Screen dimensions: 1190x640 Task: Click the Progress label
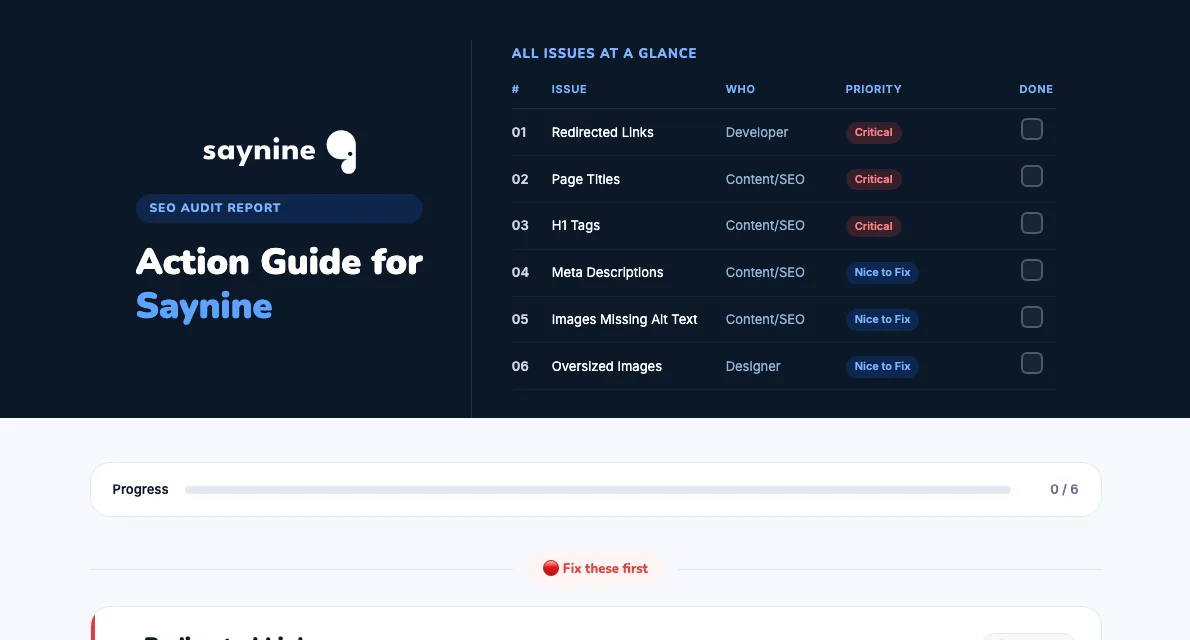coord(140,490)
